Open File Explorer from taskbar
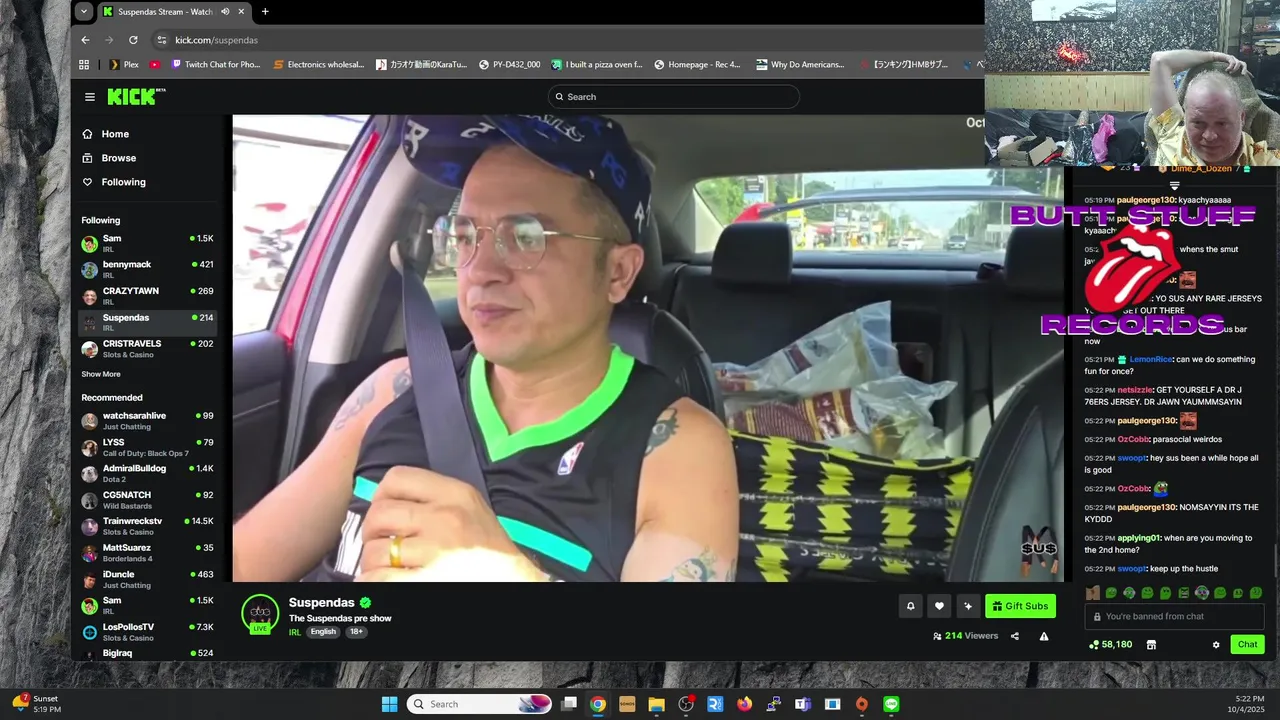This screenshot has height=720, width=1280. [x=657, y=704]
